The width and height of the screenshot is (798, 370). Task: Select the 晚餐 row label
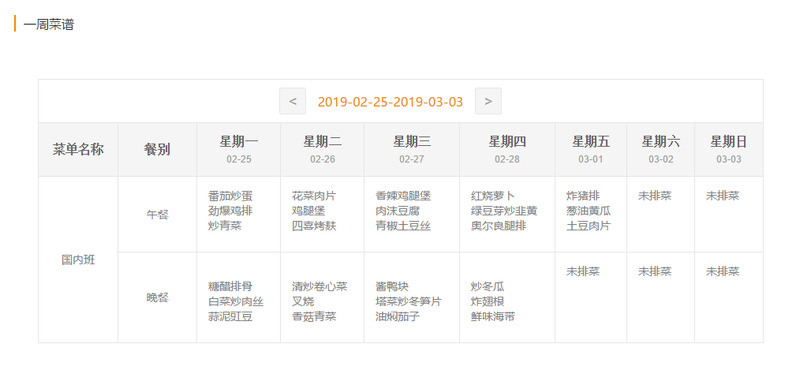click(x=157, y=298)
